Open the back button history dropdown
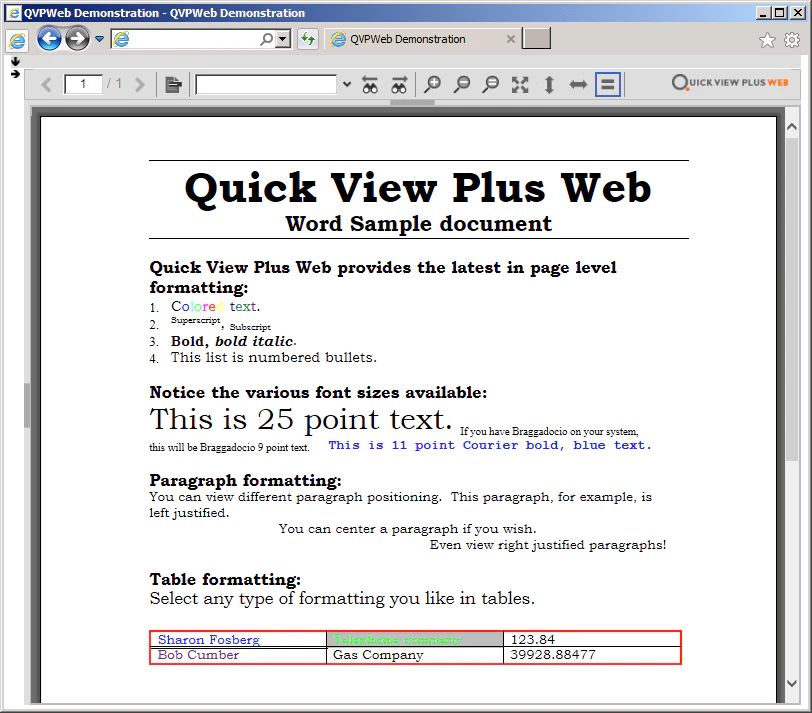This screenshot has width=812, height=713. pyautogui.click(x=99, y=39)
